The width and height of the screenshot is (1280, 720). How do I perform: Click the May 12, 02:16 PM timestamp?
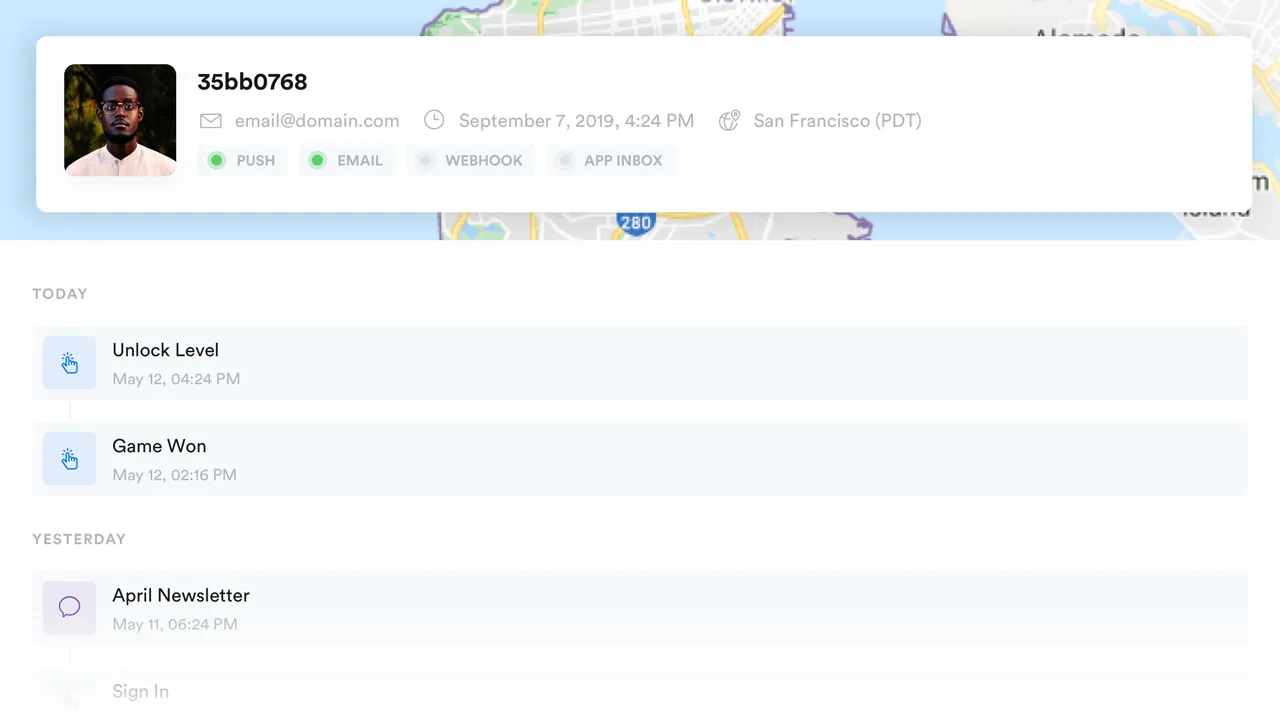(x=174, y=475)
